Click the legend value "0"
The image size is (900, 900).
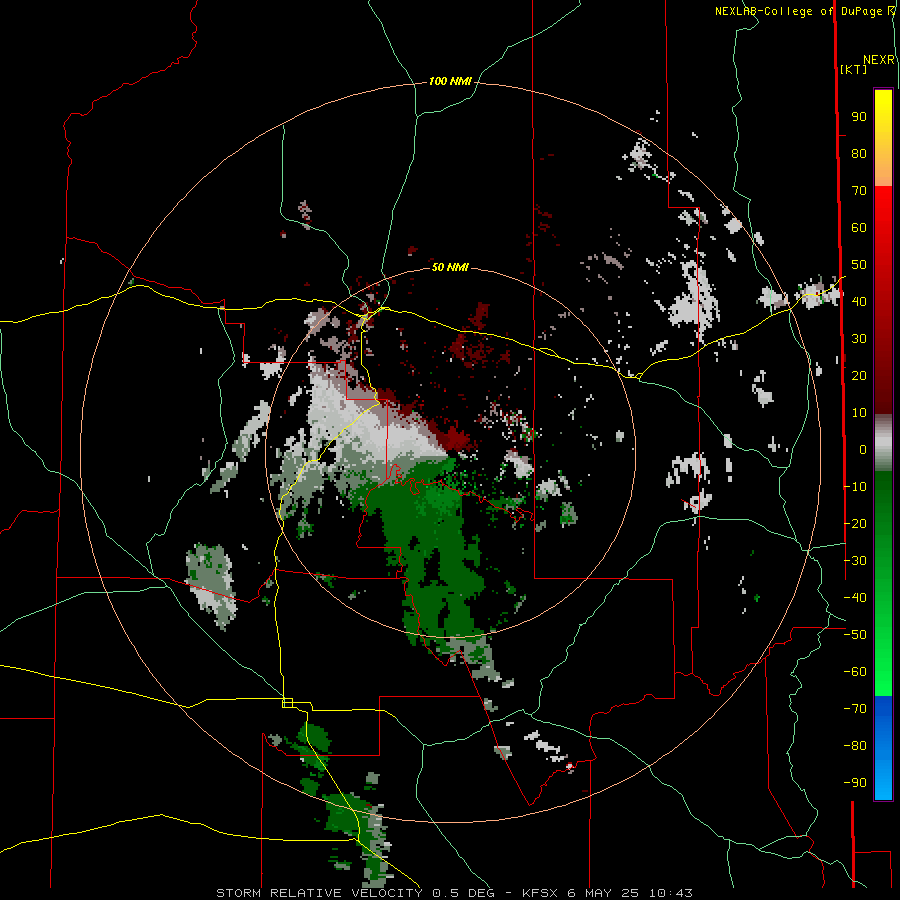pos(863,449)
